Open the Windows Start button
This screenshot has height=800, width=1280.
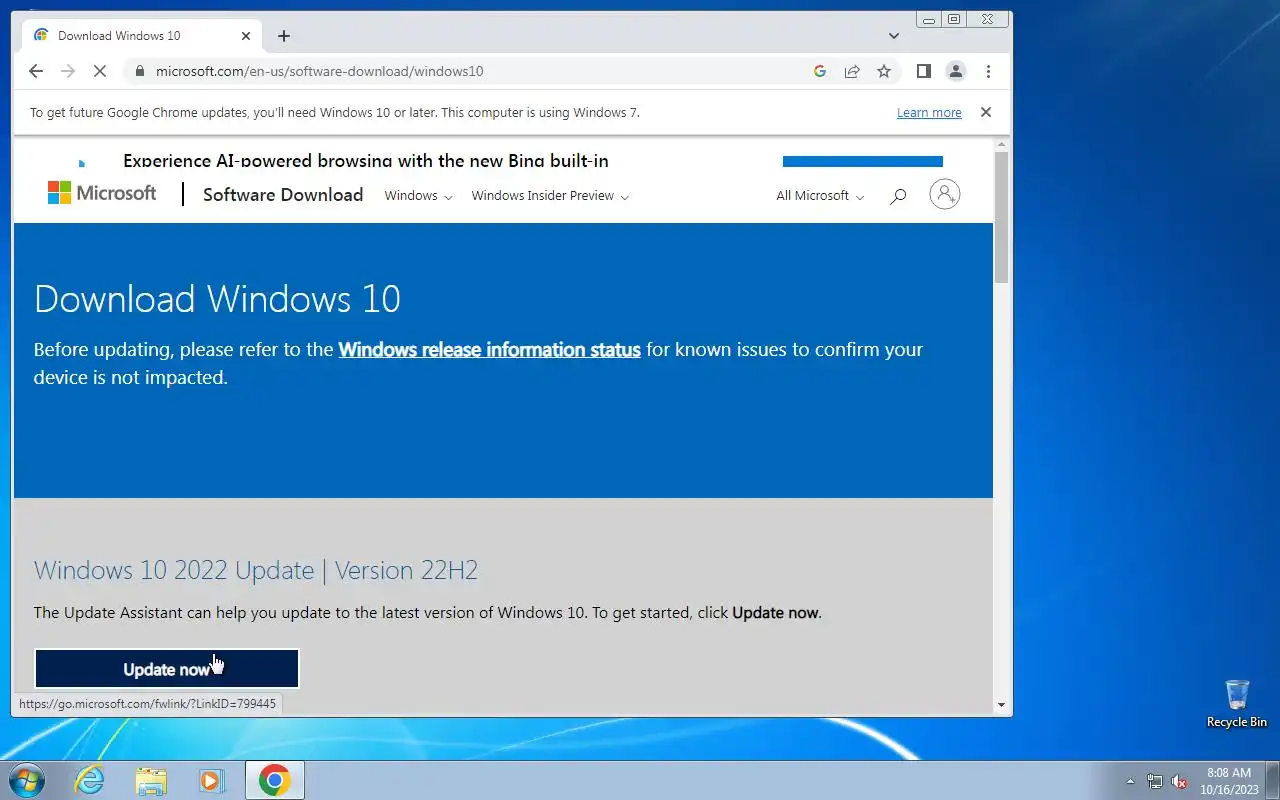pyautogui.click(x=27, y=780)
